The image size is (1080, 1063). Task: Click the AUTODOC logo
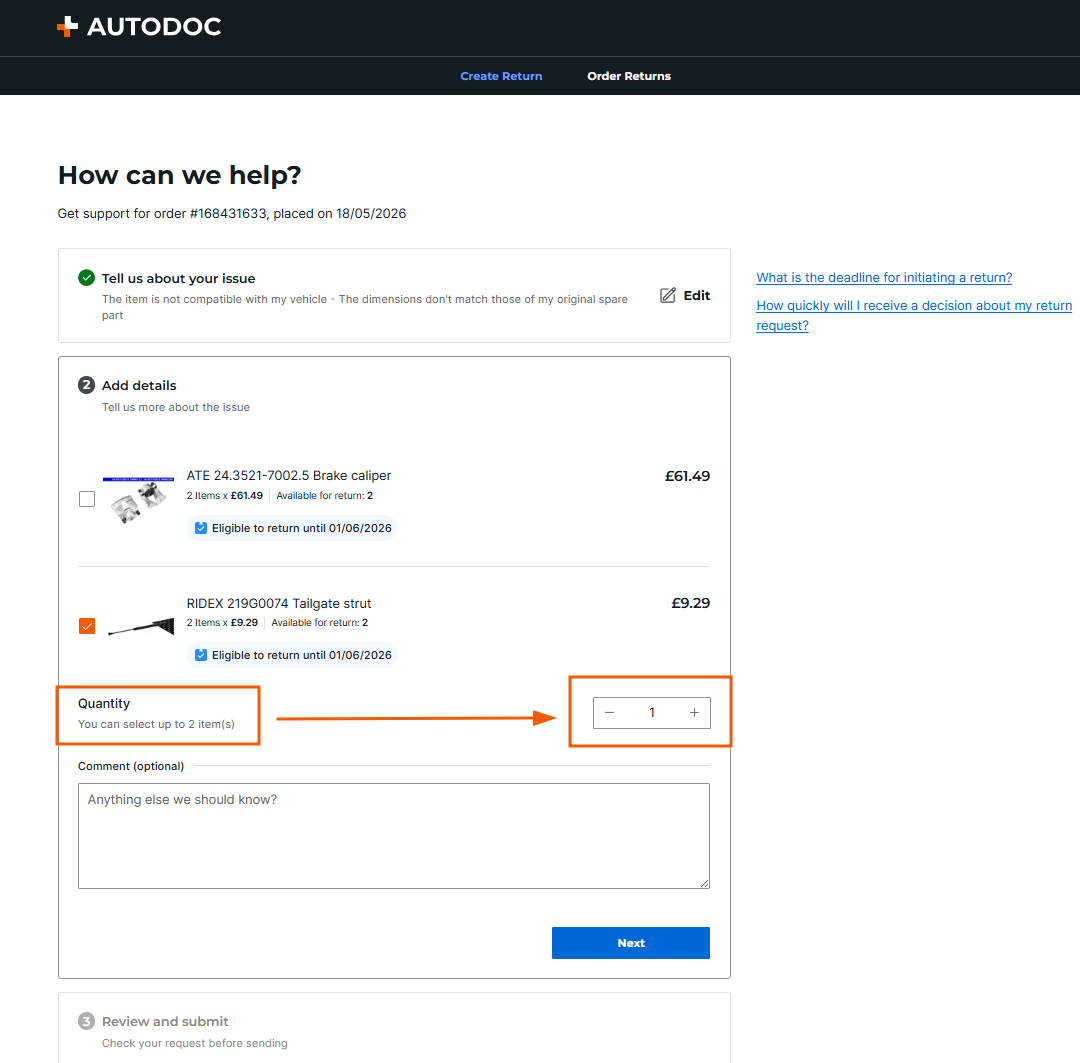(138, 27)
